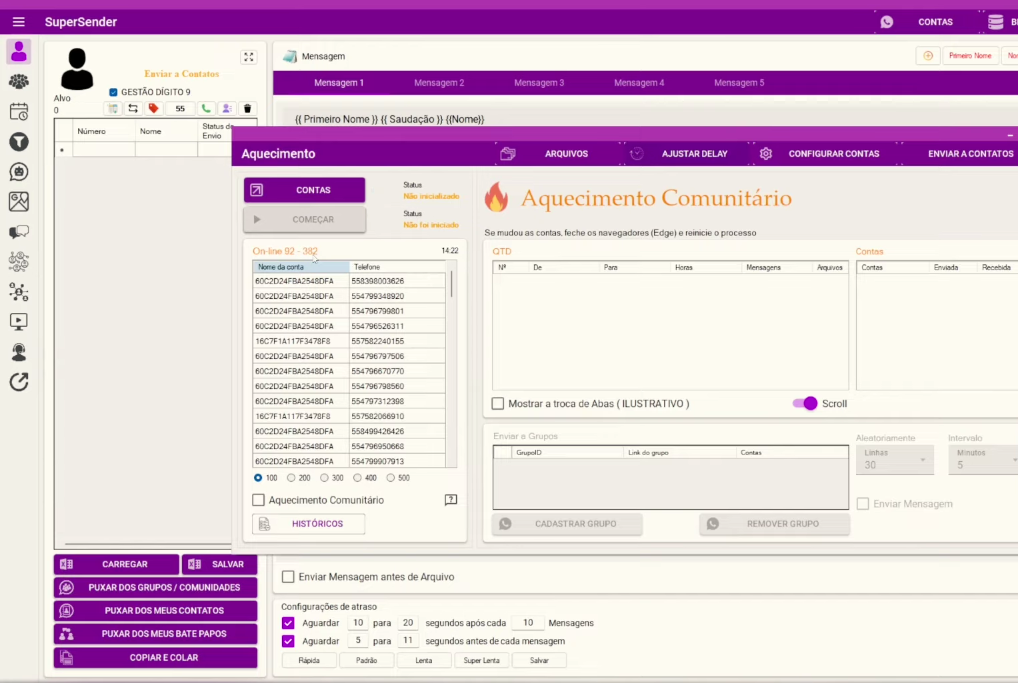The height and width of the screenshot is (683, 1018).
Task: Switch to Mensagem 2 tab
Action: point(439,83)
